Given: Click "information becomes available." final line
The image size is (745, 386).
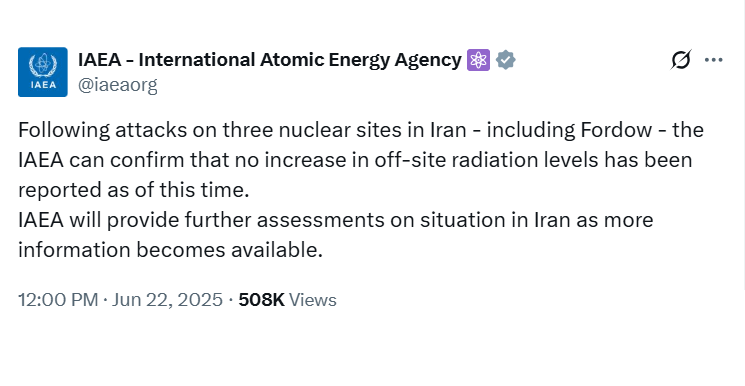Looking at the screenshot, I should 171,251.
